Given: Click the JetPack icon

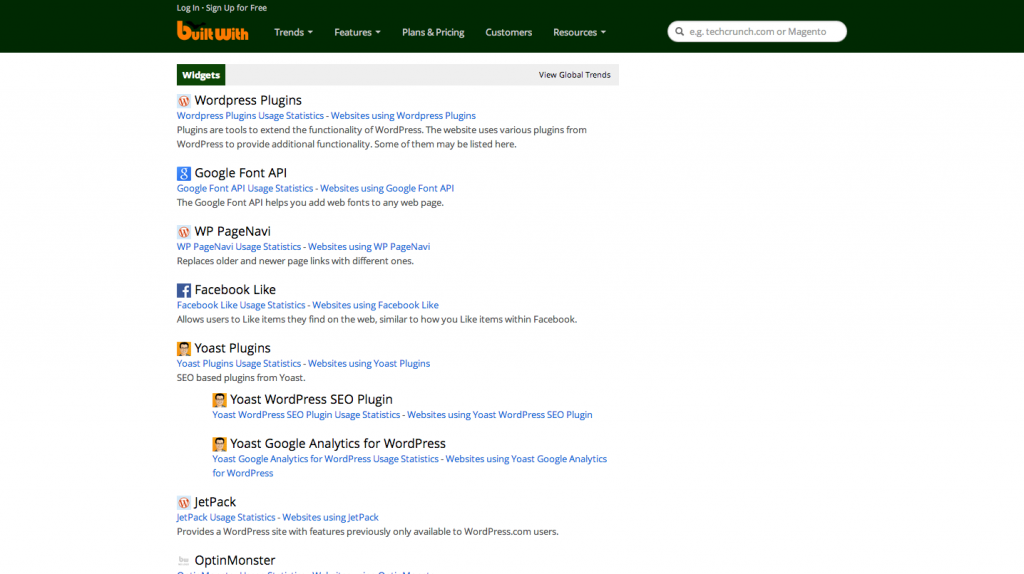Looking at the screenshot, I should [x=184, y=502].
